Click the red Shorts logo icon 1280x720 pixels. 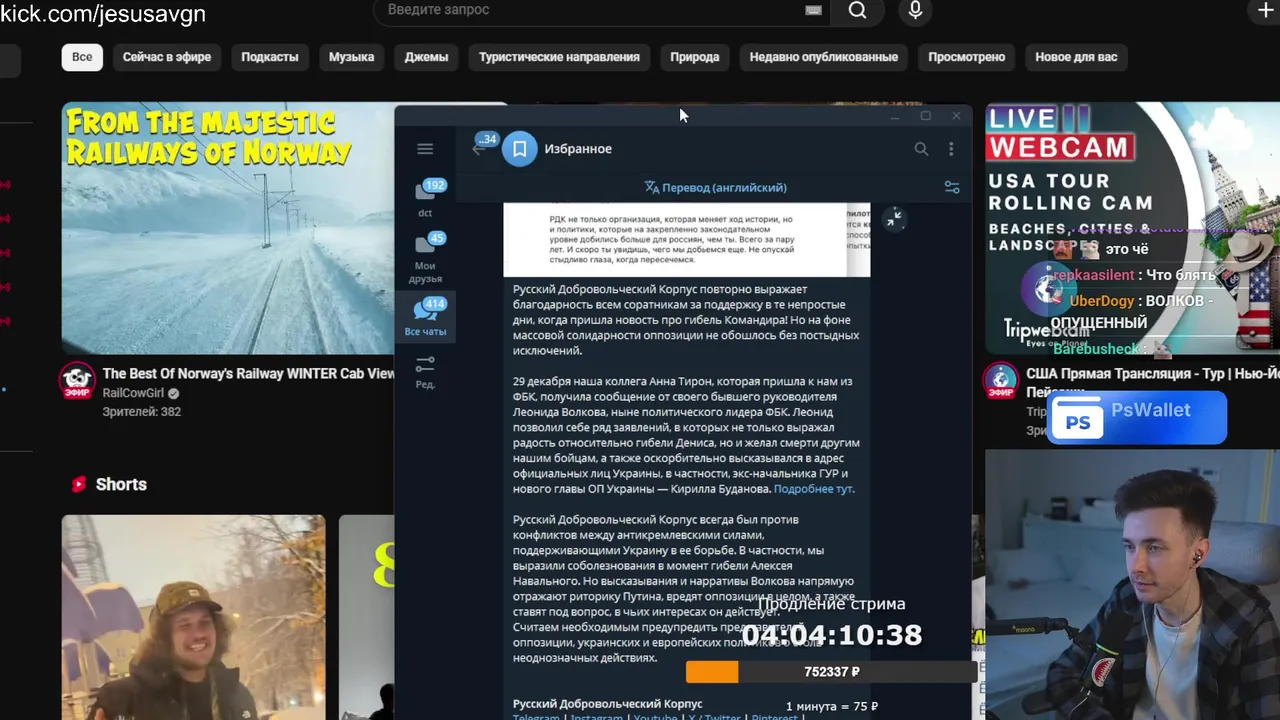(x=79, y=484)
